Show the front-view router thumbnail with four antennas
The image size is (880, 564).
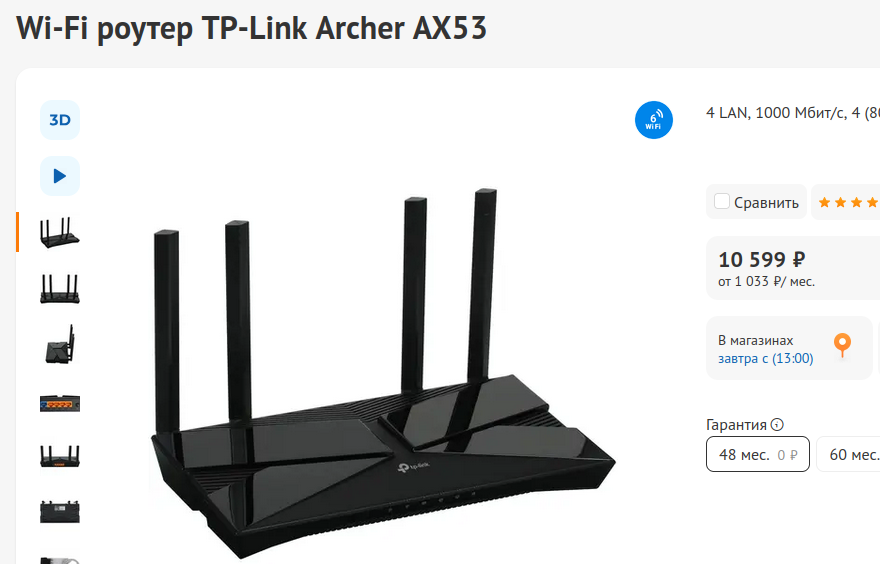(x=60, y=288)
